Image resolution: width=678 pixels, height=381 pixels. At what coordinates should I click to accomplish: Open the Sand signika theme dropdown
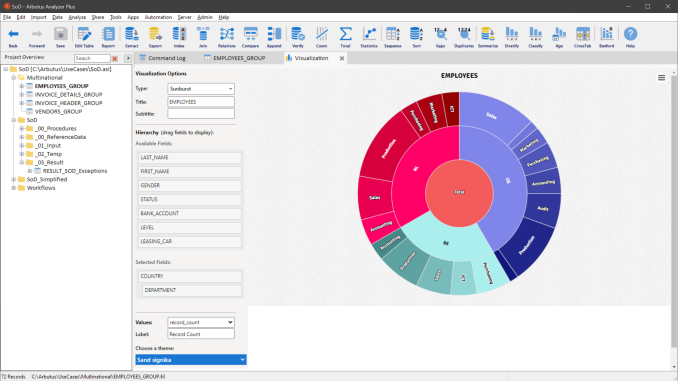(191, 360)
